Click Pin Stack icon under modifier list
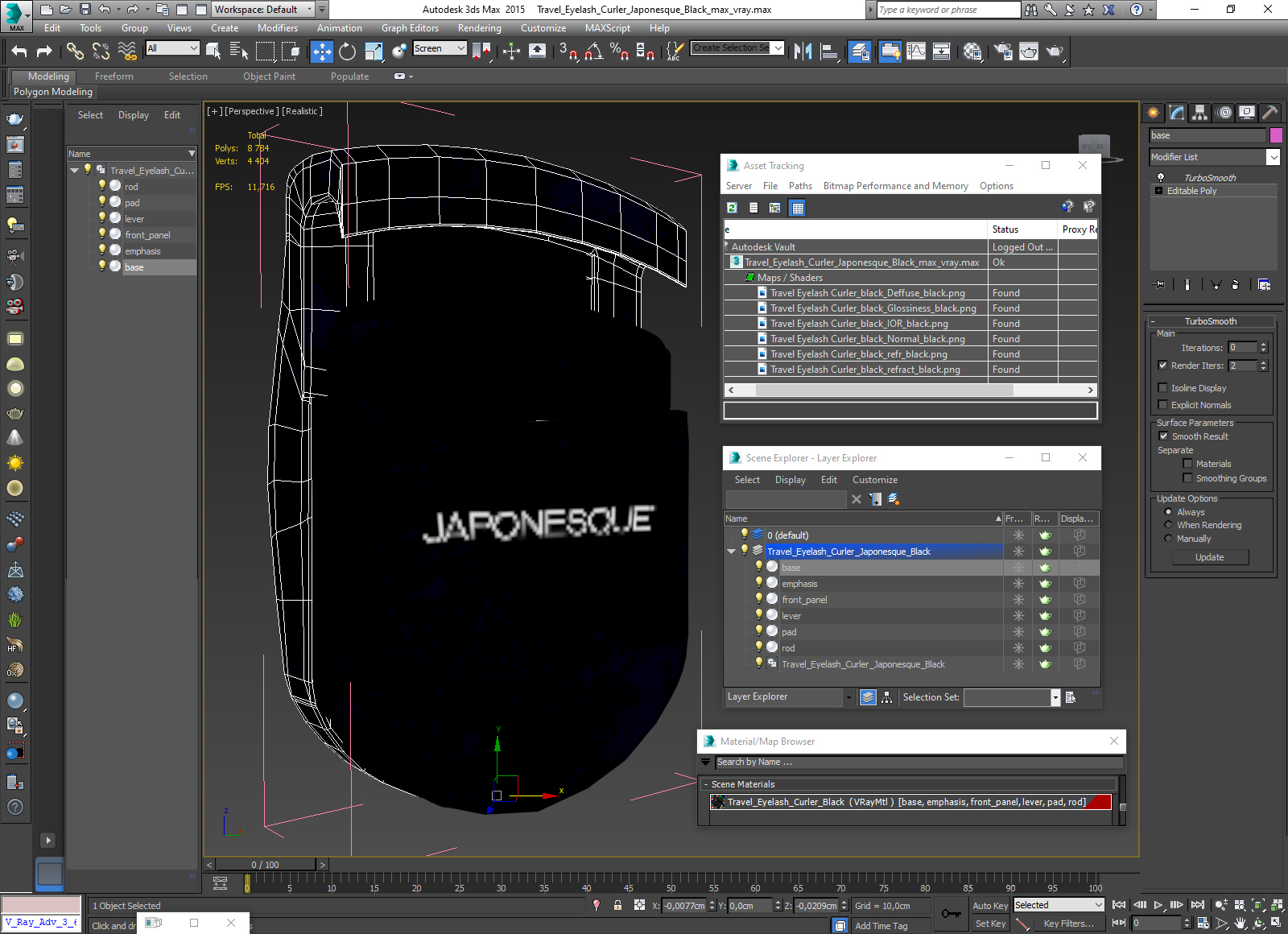The width and height of the screenshot is (1288, 934). [1159, 284]
